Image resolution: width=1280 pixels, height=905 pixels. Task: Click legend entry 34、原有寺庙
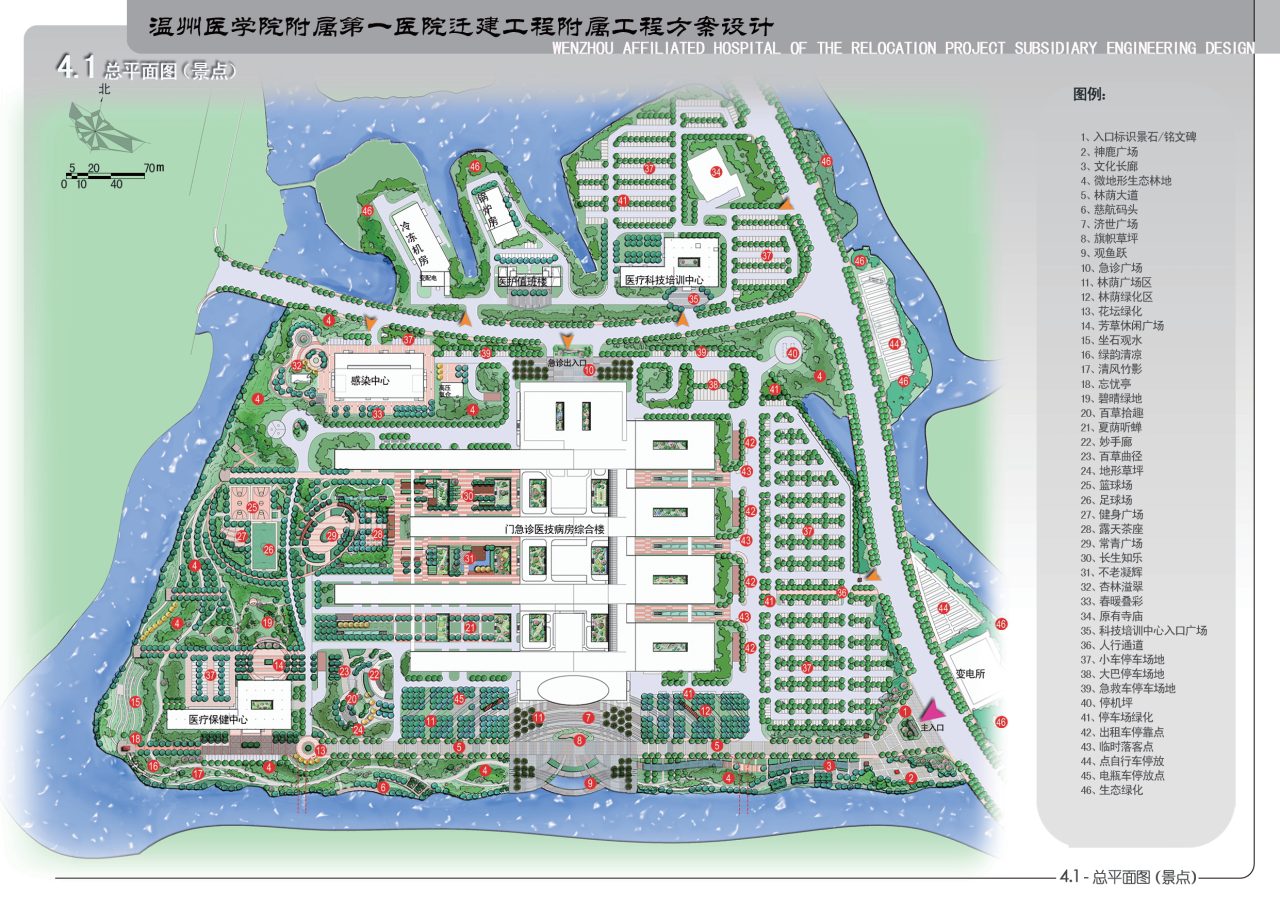[x=1111, y=616]
